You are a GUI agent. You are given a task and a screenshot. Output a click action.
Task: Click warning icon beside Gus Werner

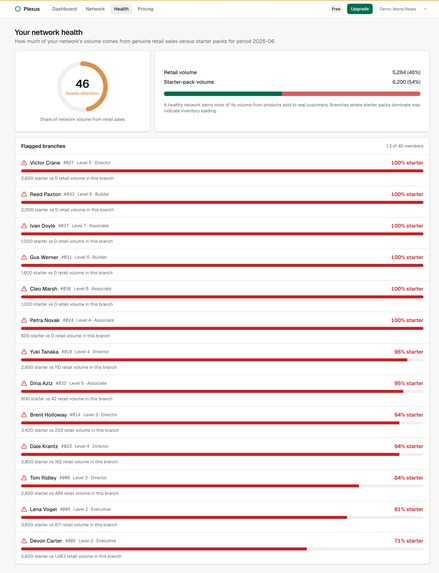click(24, 257)
